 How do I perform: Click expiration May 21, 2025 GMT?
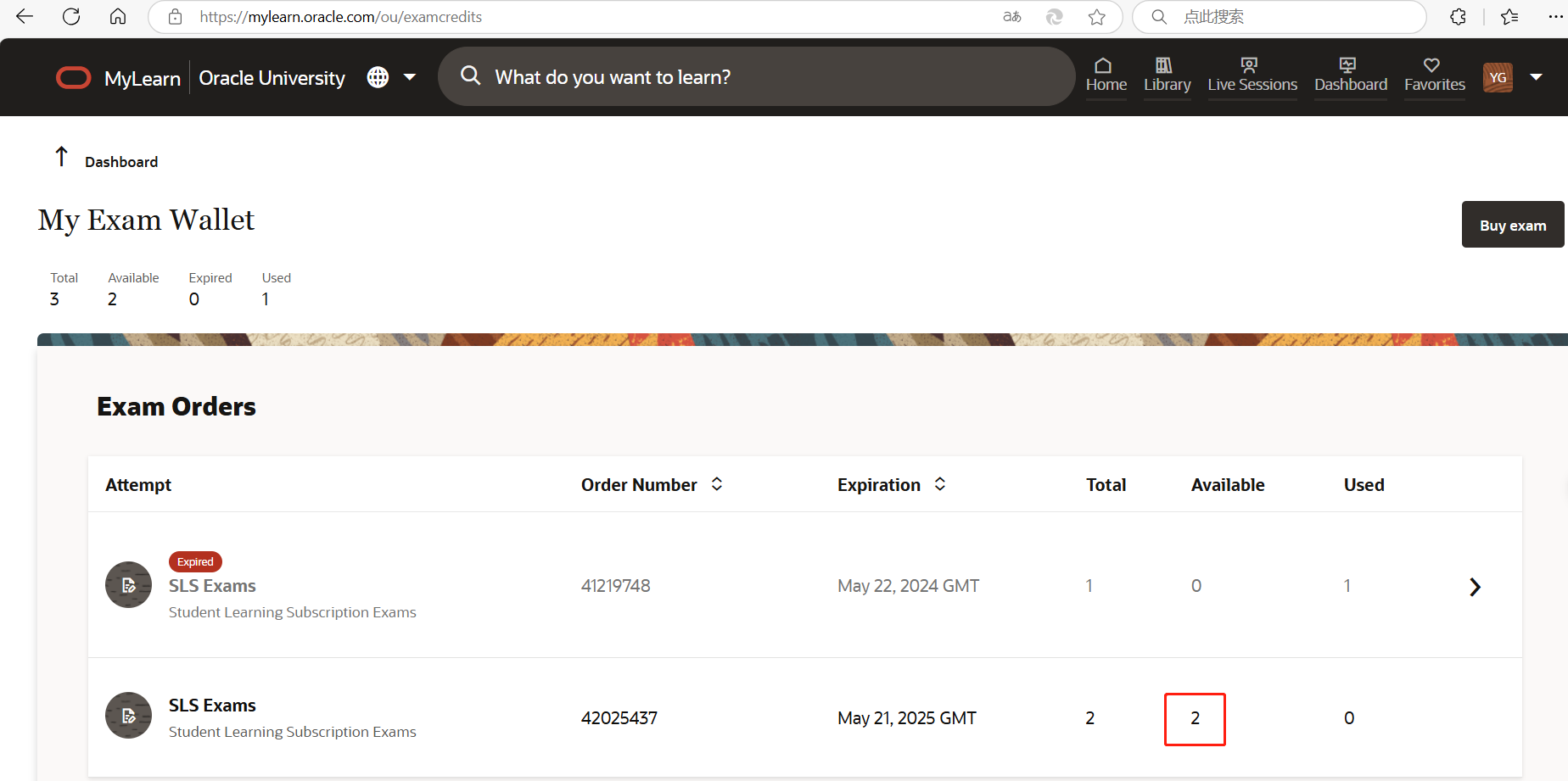click(x=907, y=718)
